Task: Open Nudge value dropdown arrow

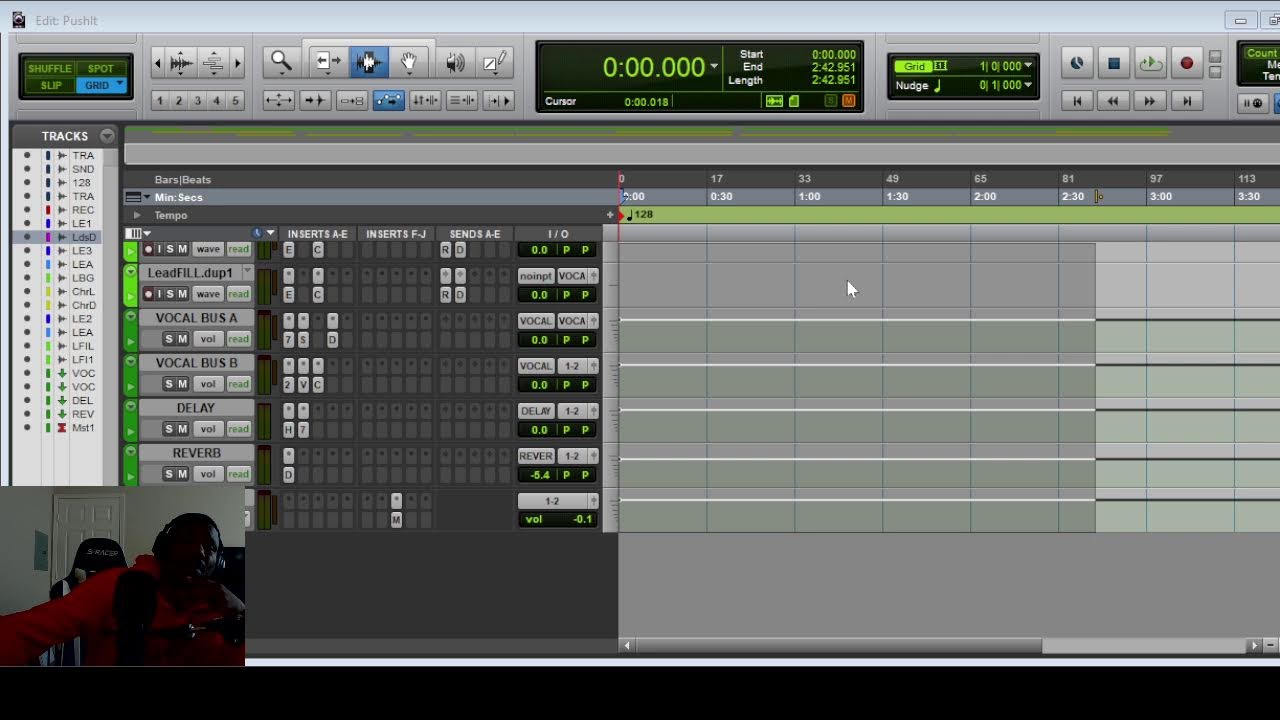Action: point(1028,85)
